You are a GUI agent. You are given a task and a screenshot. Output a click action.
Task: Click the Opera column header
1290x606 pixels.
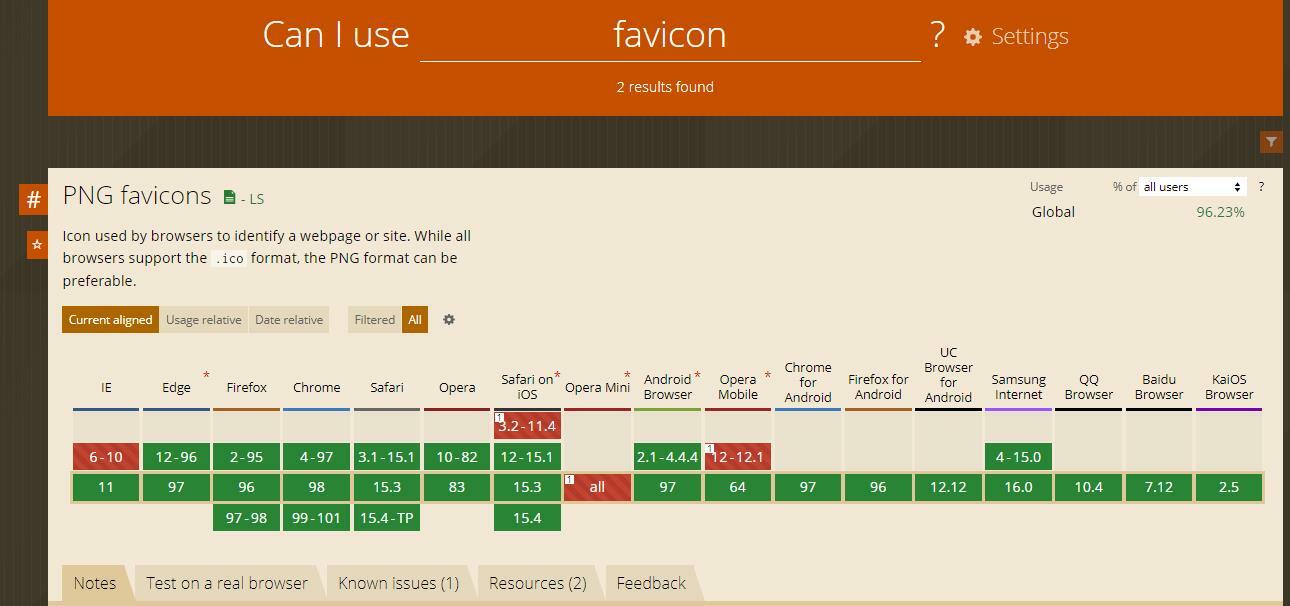tap(457, 387)
